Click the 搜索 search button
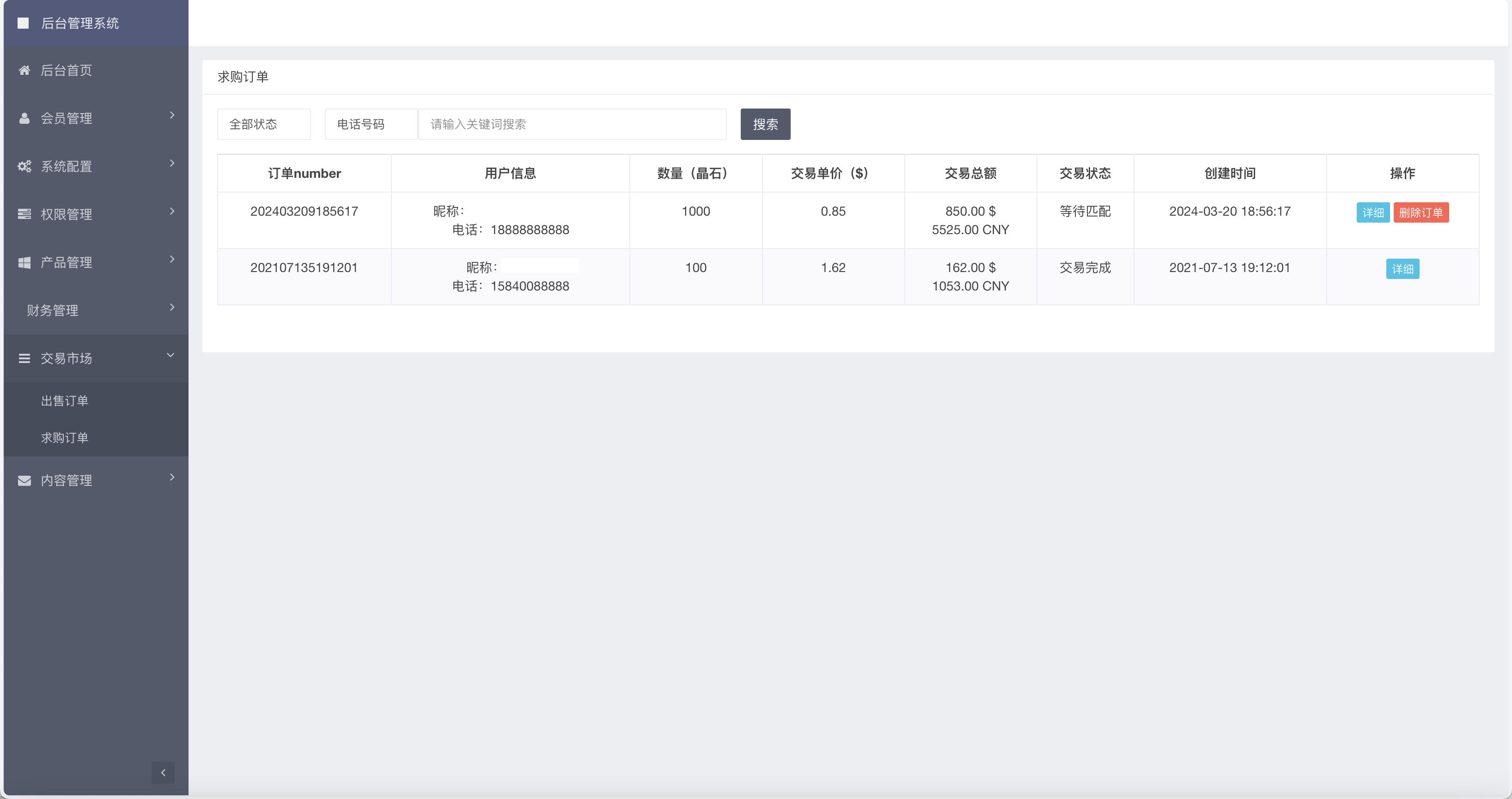This screenshot has height=799, width=1512. [765, 124]
